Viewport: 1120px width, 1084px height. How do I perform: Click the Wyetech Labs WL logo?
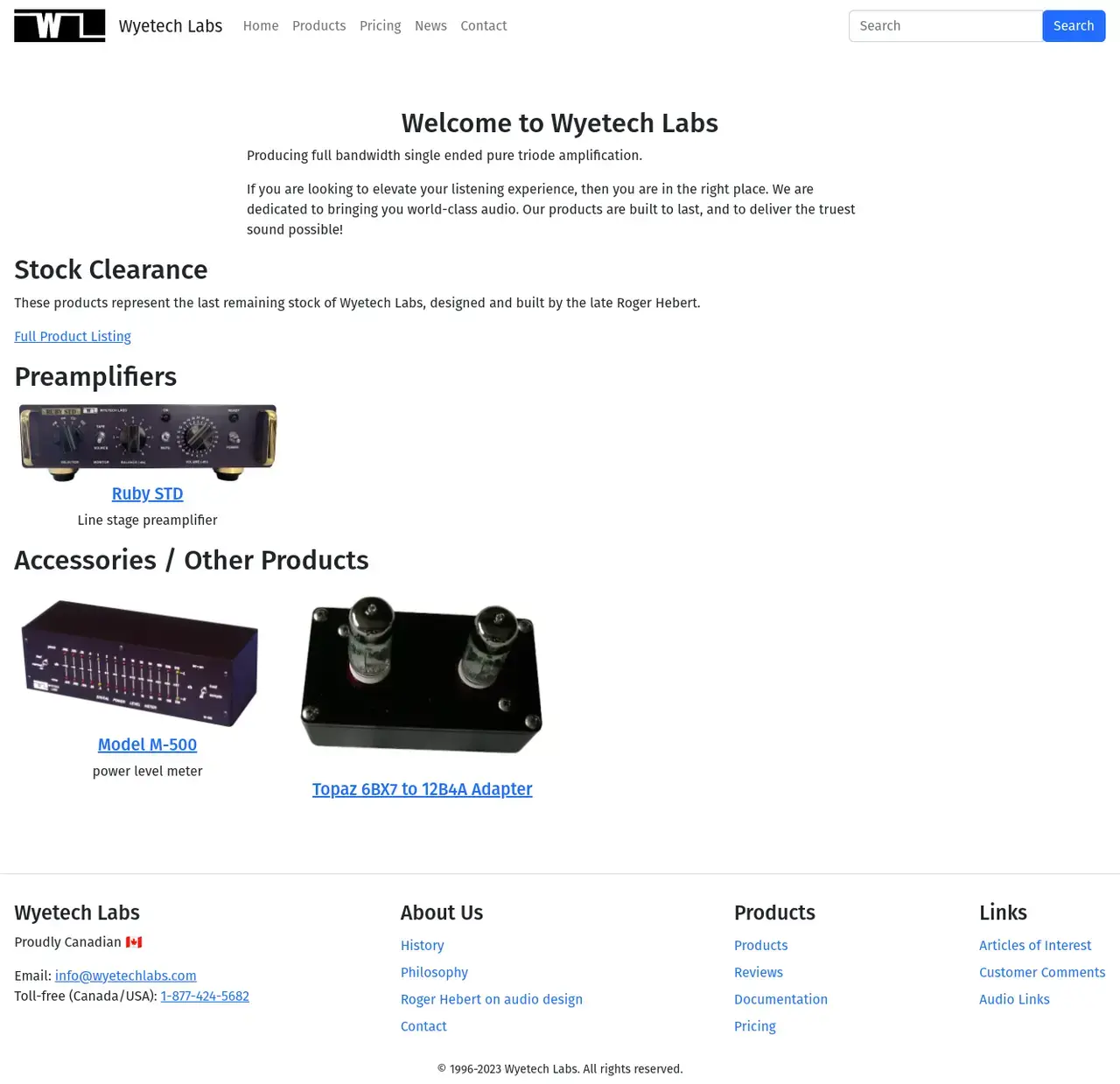pyautogui.click(x=59, y=26)
